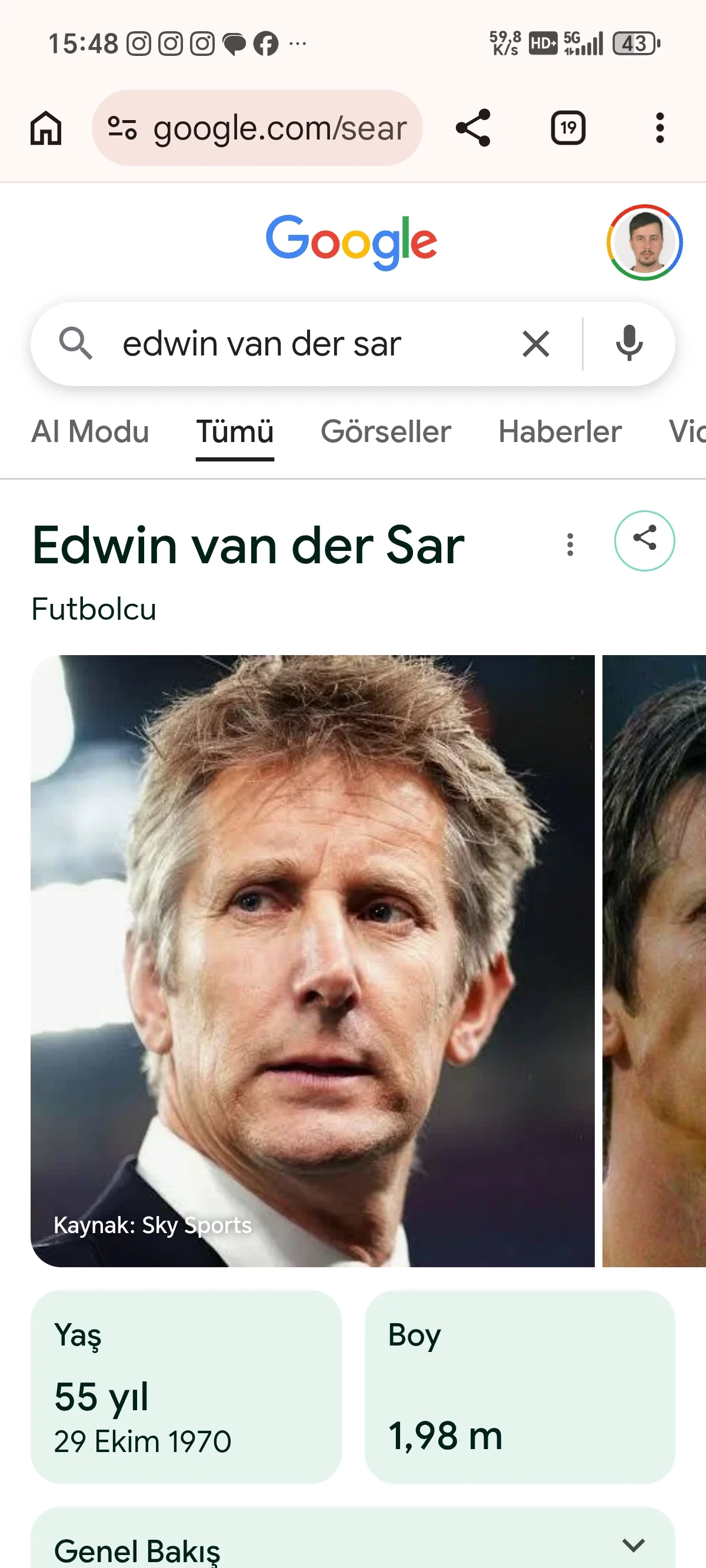Viewport: 706px width, 1568px height.
Task: Open knowledge panel more options dots
Action: pos(570,545)
